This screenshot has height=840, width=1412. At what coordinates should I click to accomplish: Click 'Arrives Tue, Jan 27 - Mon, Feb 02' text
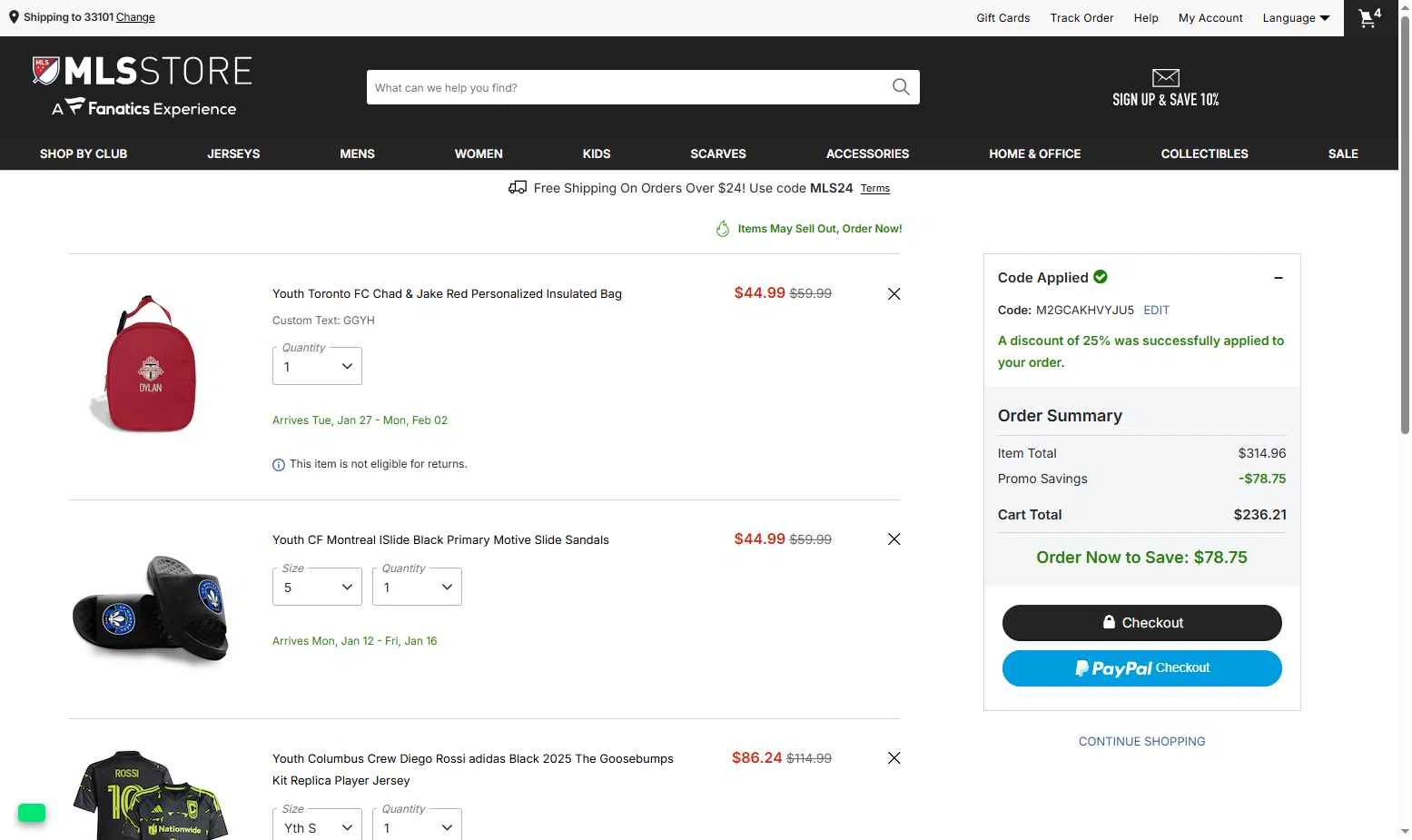click(360, 420)
